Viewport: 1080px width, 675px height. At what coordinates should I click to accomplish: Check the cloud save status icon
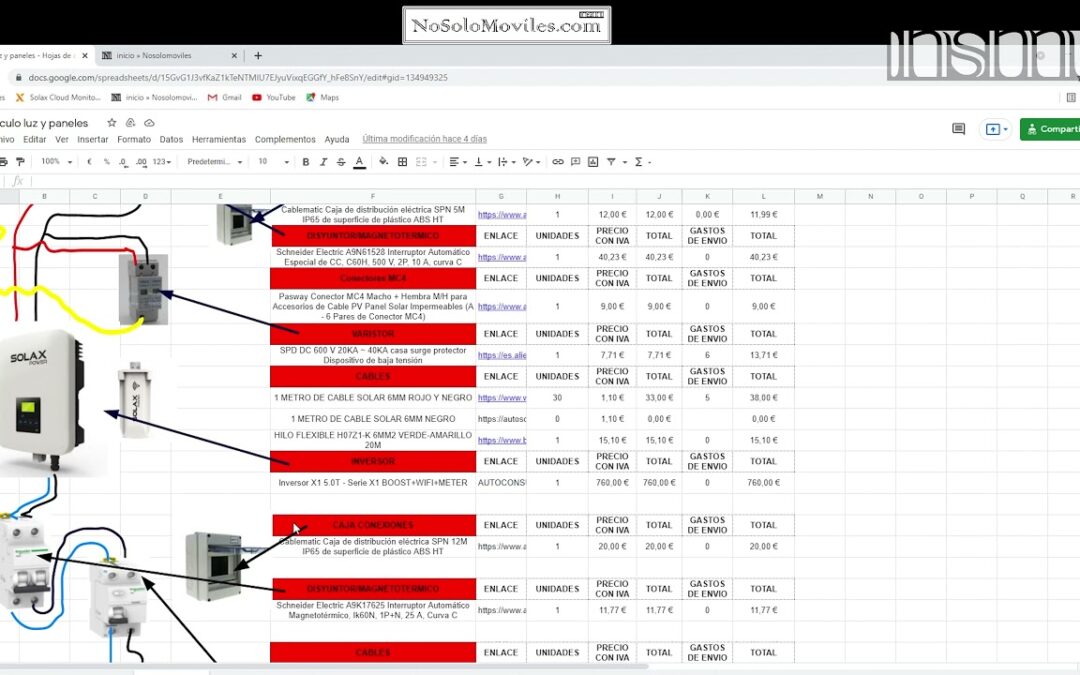[x=149, y=123]
